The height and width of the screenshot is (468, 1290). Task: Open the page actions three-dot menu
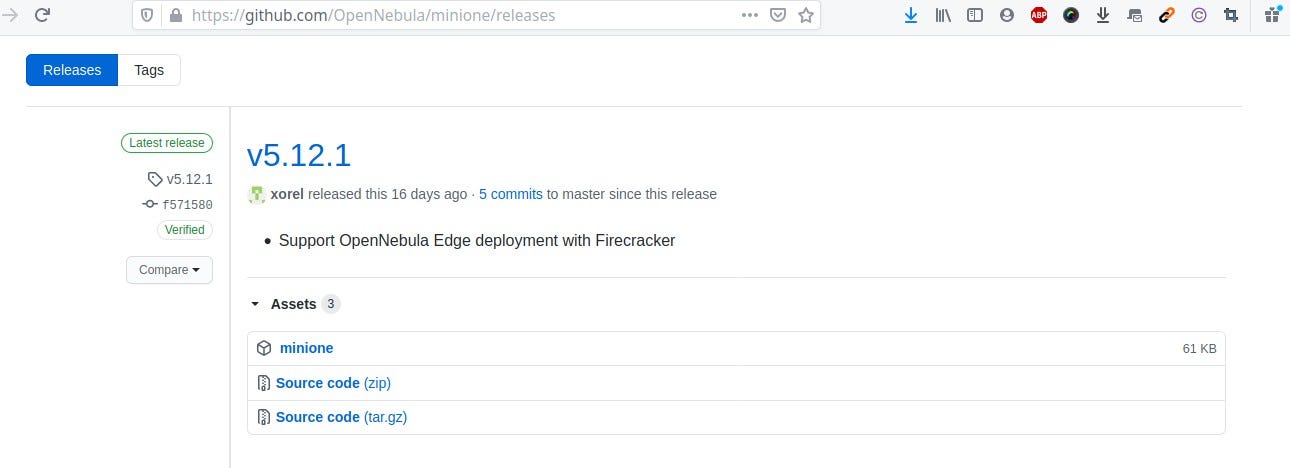(x=750, y=15)
